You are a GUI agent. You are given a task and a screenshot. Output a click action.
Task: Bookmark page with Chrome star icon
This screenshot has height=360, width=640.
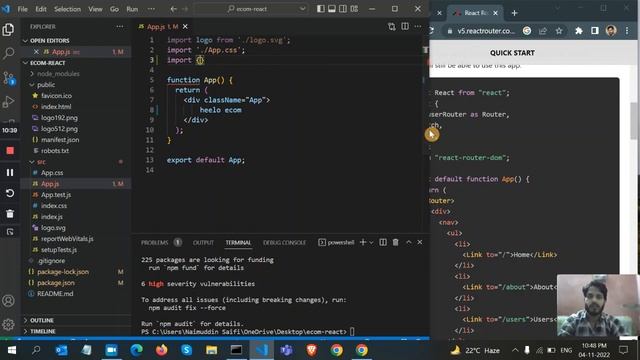(x=559, y=31)
